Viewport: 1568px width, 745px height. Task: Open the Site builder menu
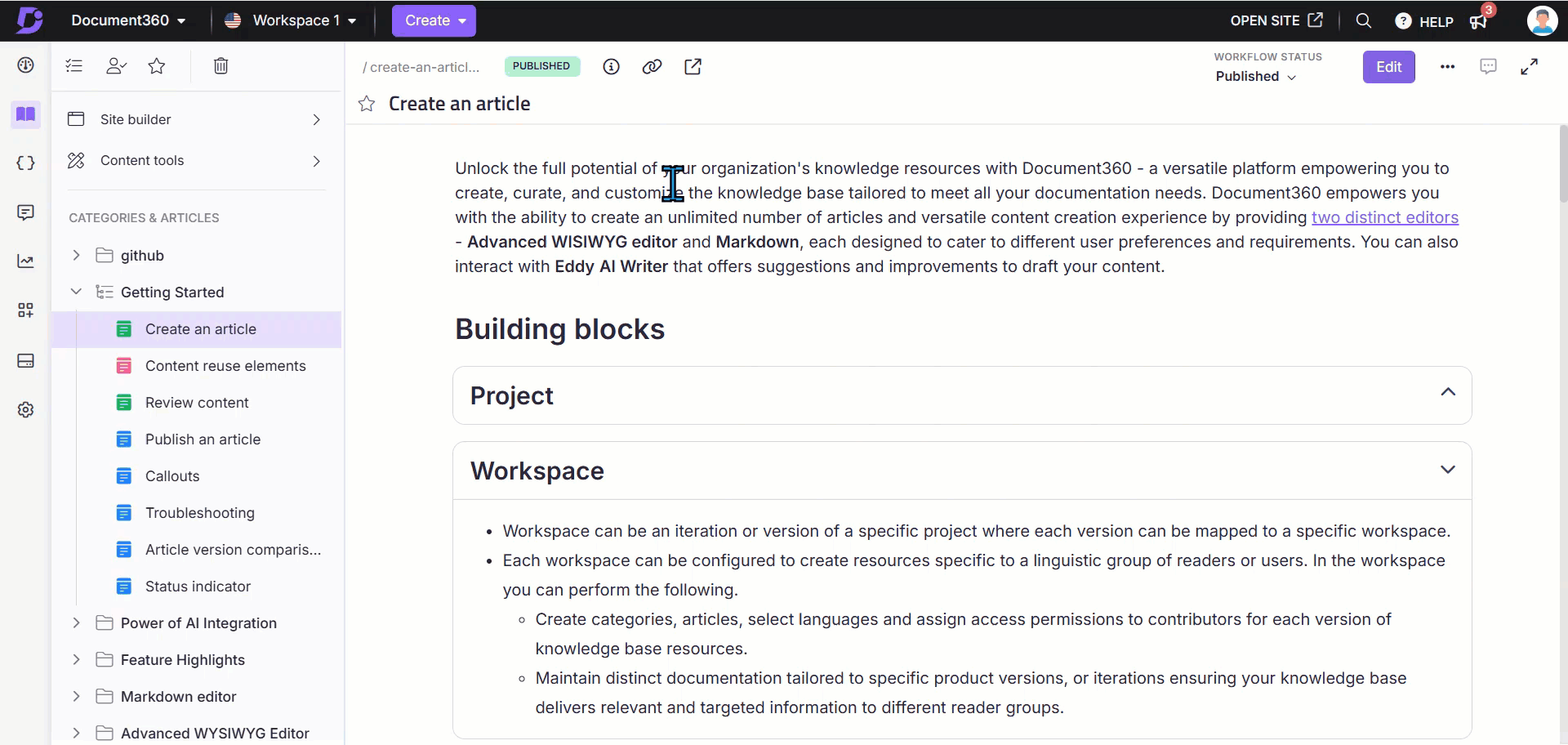click(196, 119)
